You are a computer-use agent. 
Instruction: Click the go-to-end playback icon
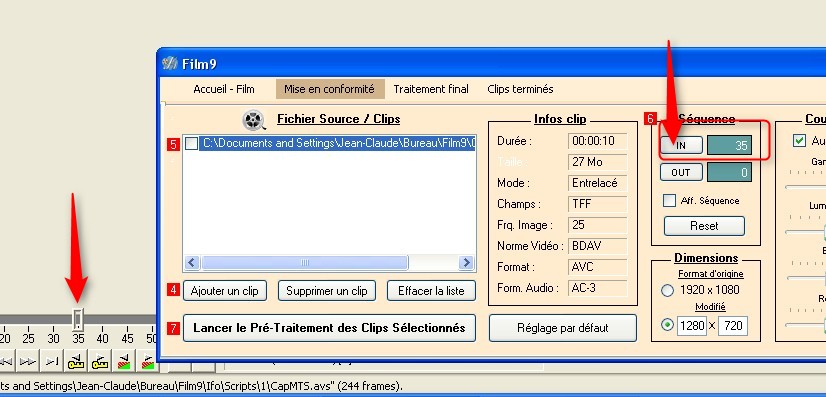coord(52,361)
